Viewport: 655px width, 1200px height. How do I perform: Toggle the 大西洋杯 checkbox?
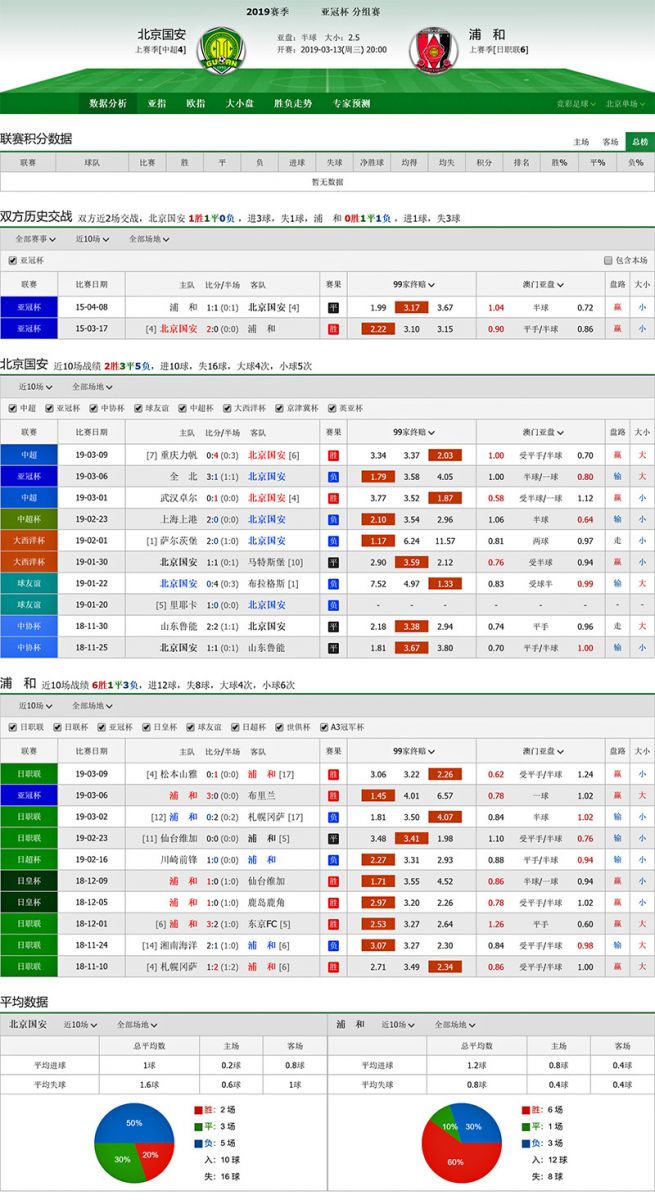pos(225,408)
